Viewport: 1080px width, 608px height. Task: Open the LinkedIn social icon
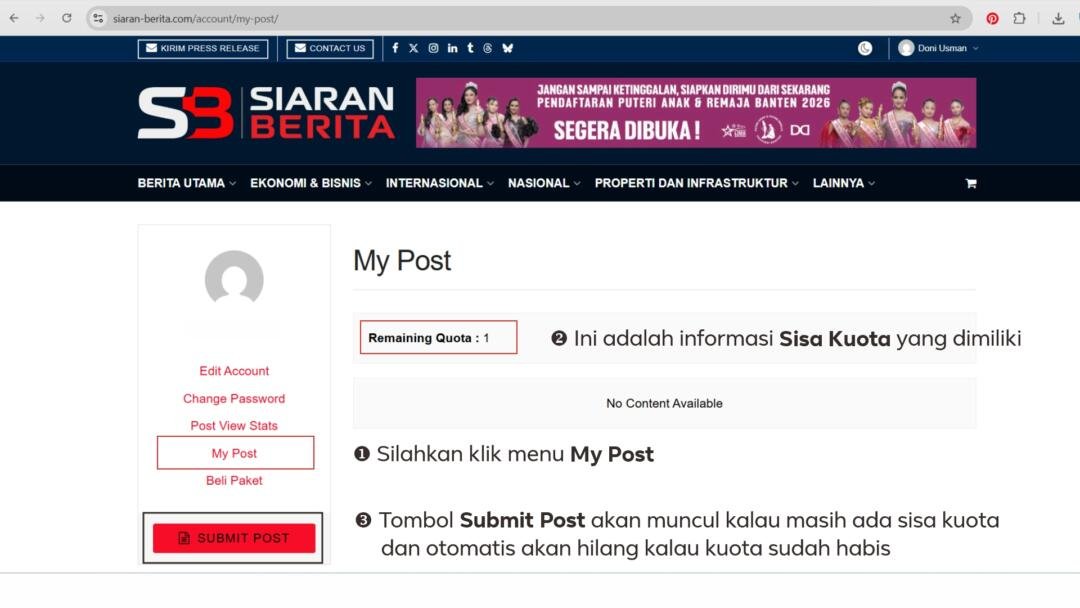(x=452, y=47)
